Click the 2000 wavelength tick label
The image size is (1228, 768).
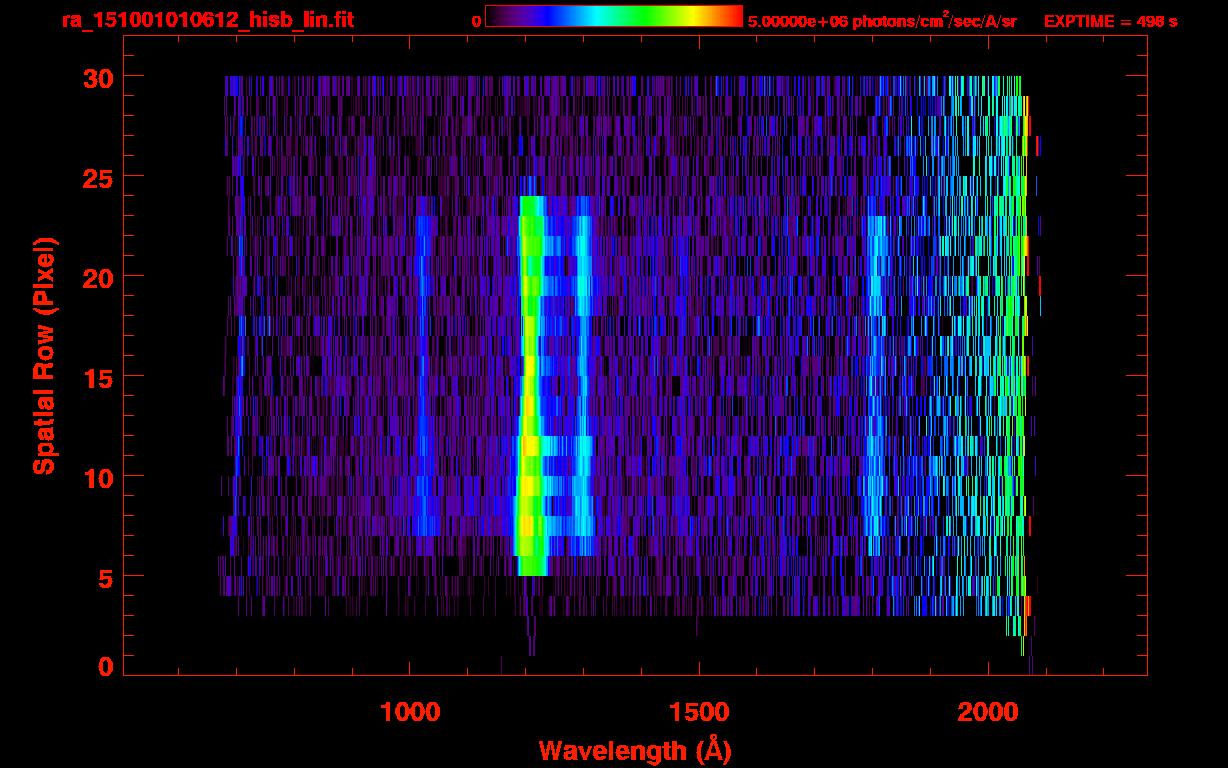coord(988,713)
